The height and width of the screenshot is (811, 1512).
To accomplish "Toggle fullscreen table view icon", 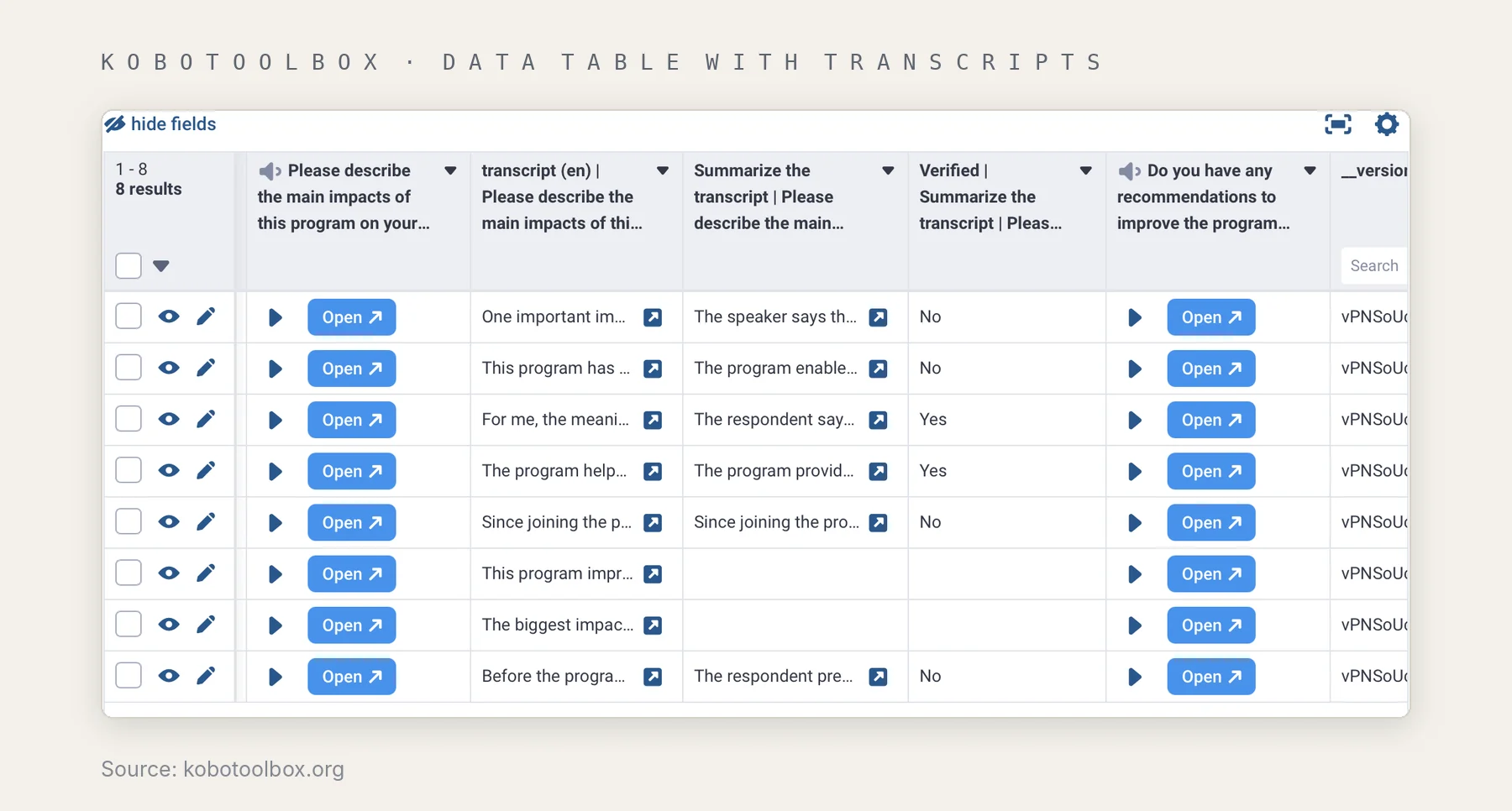I will click(1338, 124).
